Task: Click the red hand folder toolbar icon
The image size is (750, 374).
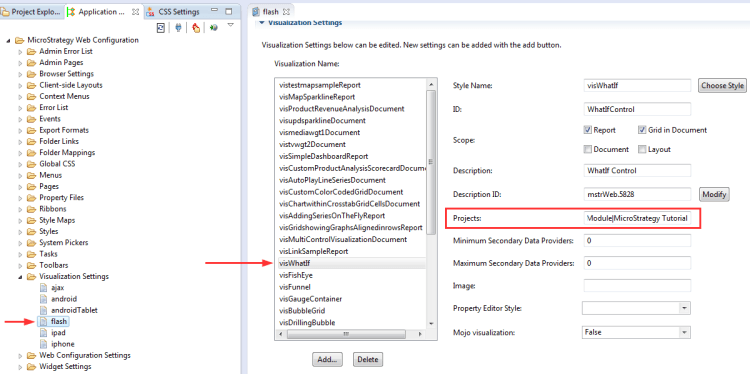Action: (196, 28)
